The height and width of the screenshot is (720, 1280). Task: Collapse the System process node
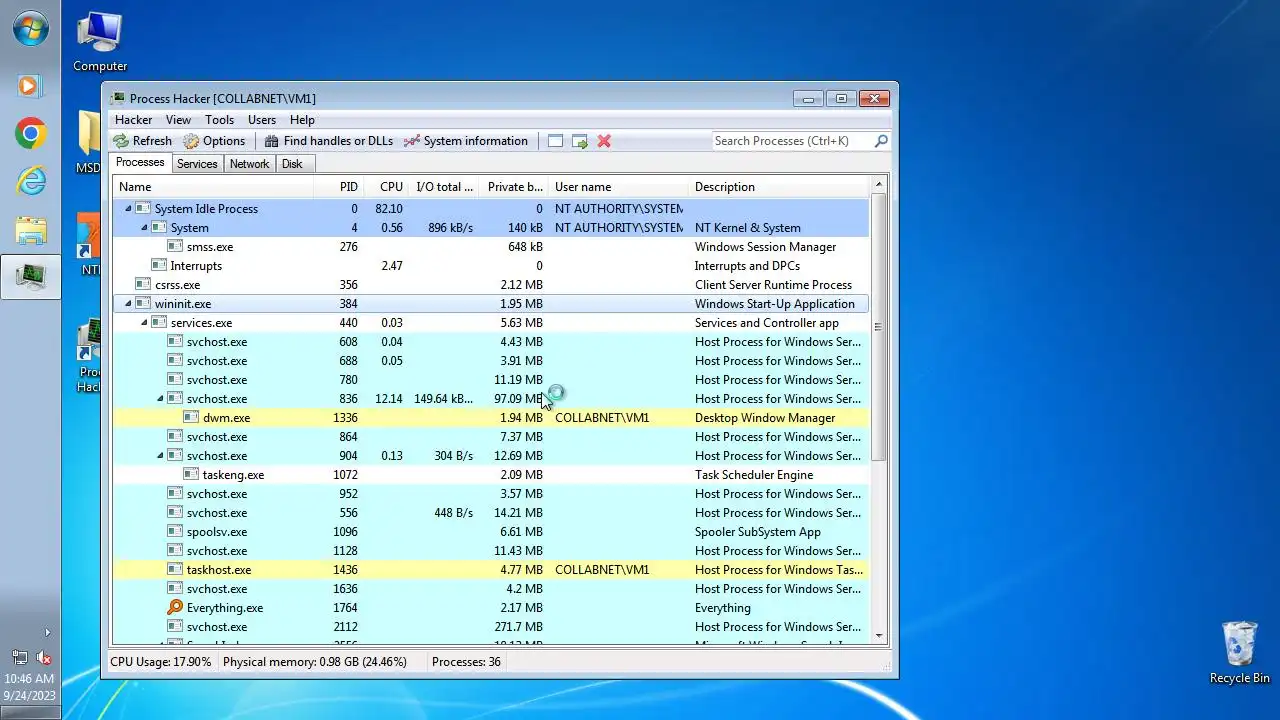144,228
